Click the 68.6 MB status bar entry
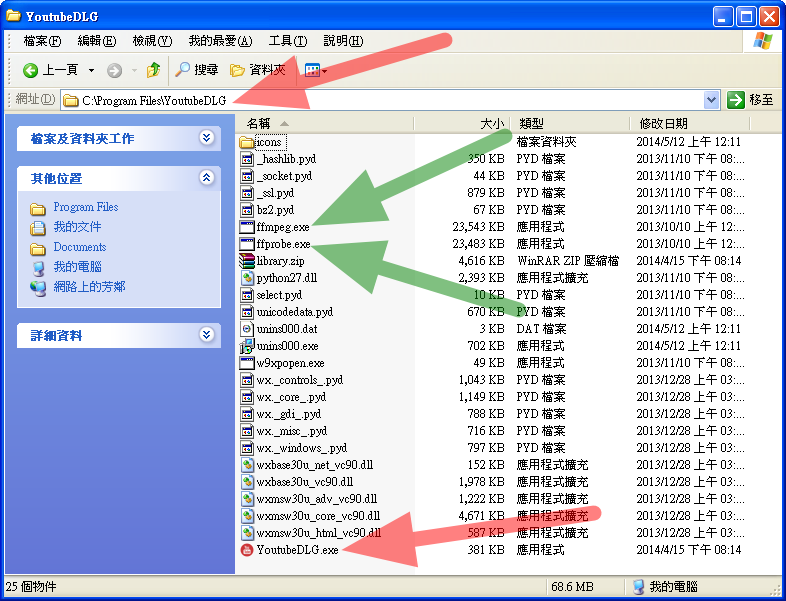Screen dimensions: 786x601 tap(572, 586)
